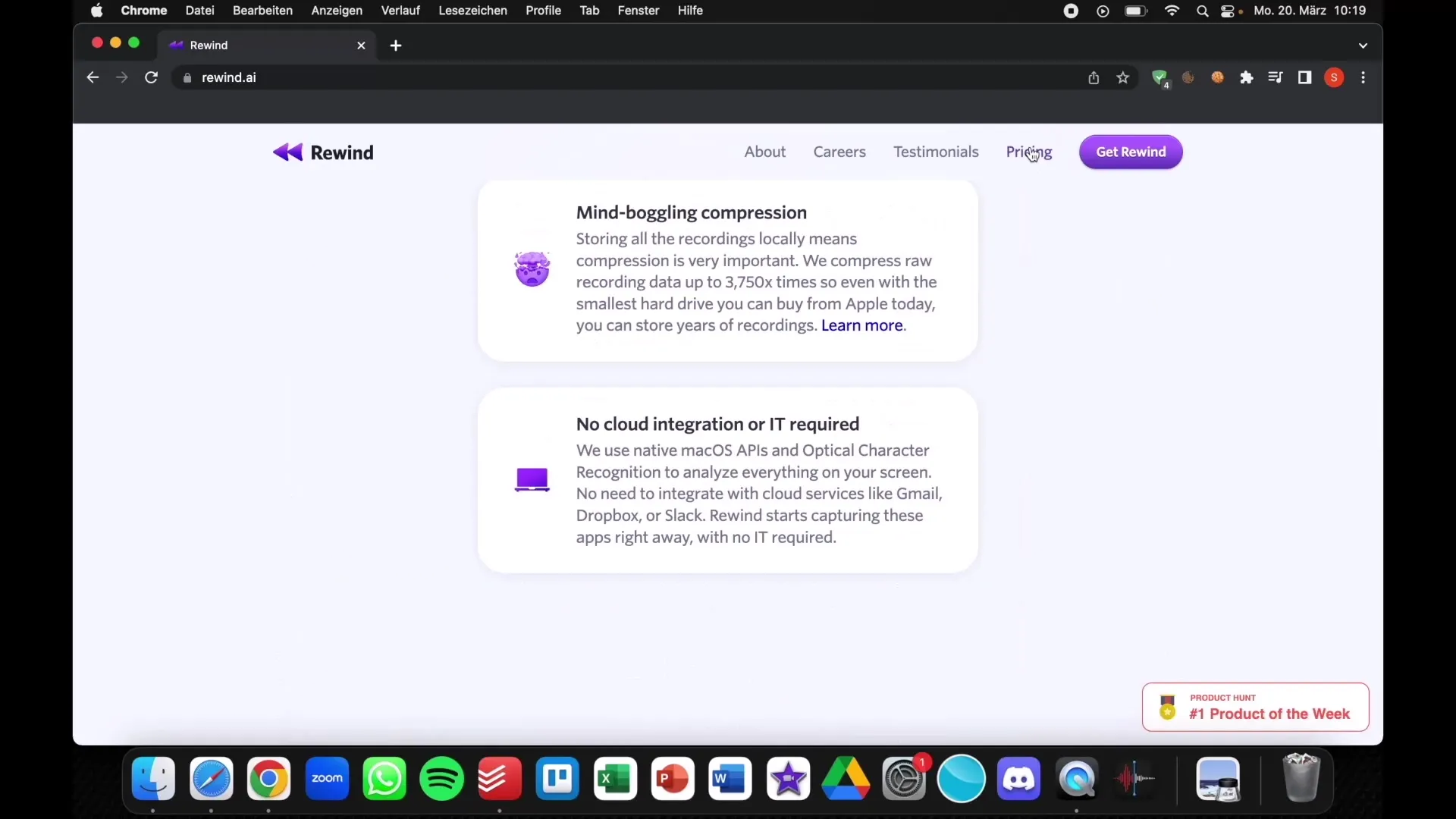This screenshot has height=819, width=1456.
Task: Click the Product Hunt #1 Product badge
Action: click(x=1256, y=707)
